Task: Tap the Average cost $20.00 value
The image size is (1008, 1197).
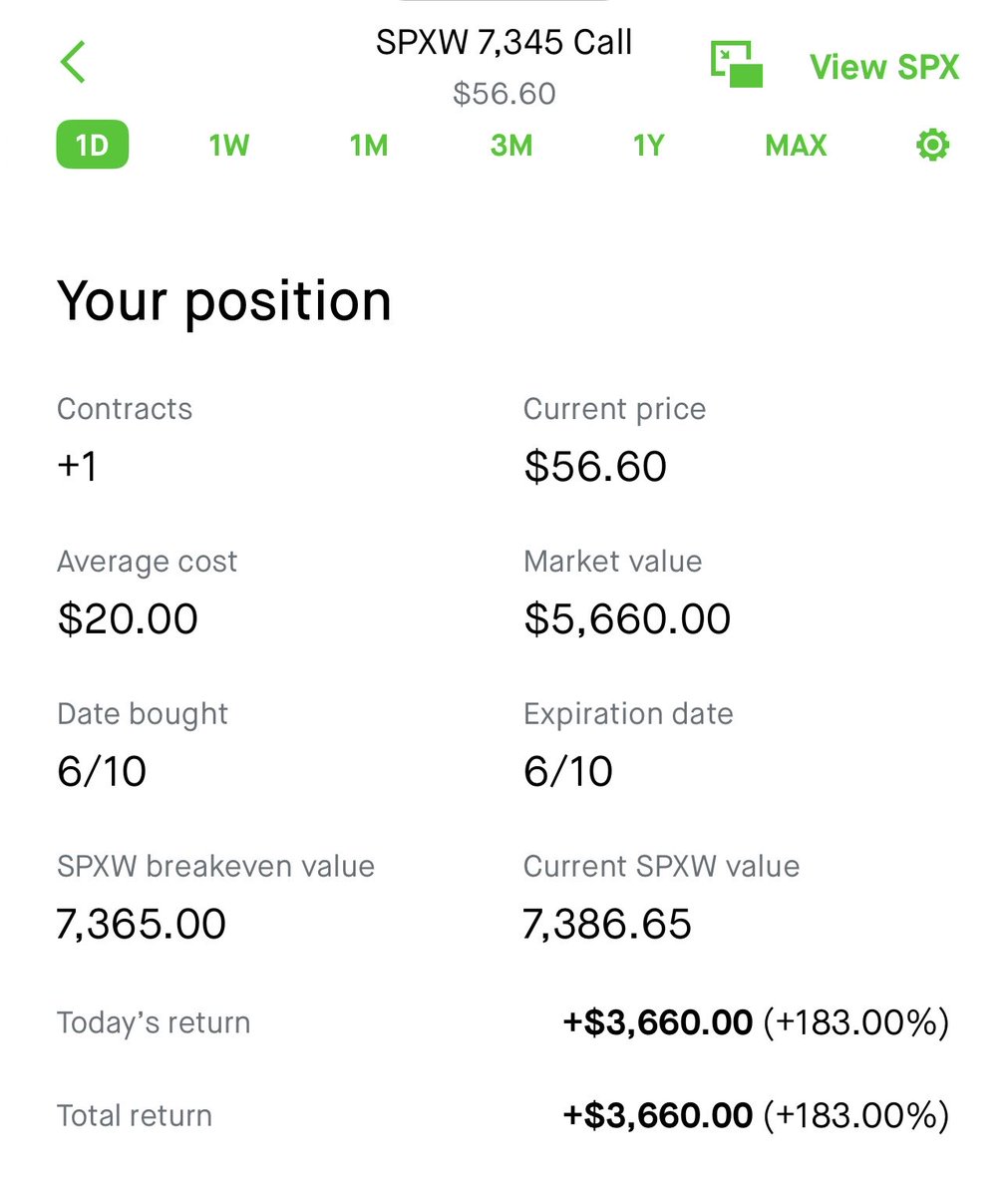Action: click(128, 618)
